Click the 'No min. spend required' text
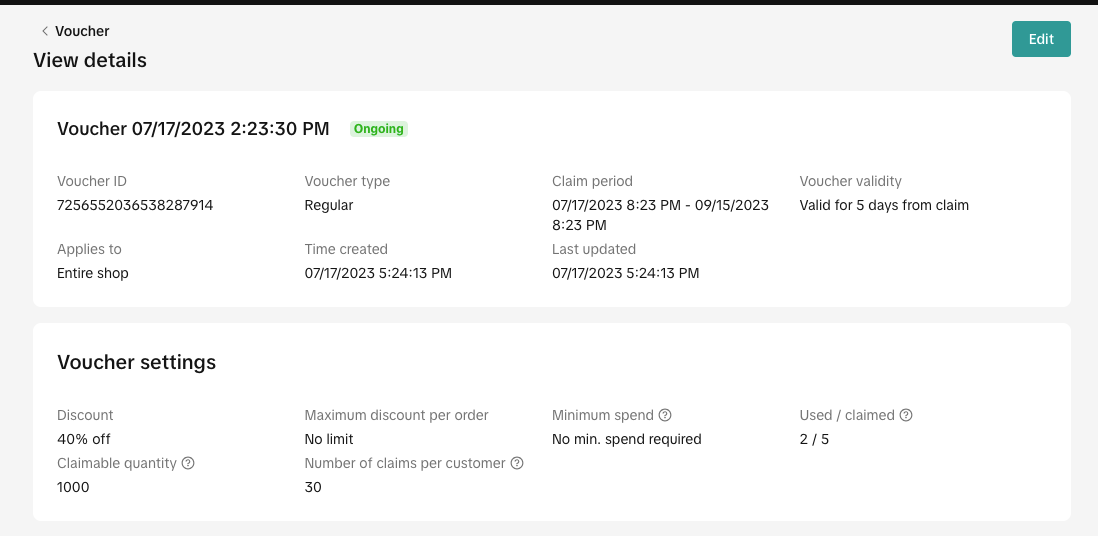Screen dimensions: 1098x536 coord(627,439)
